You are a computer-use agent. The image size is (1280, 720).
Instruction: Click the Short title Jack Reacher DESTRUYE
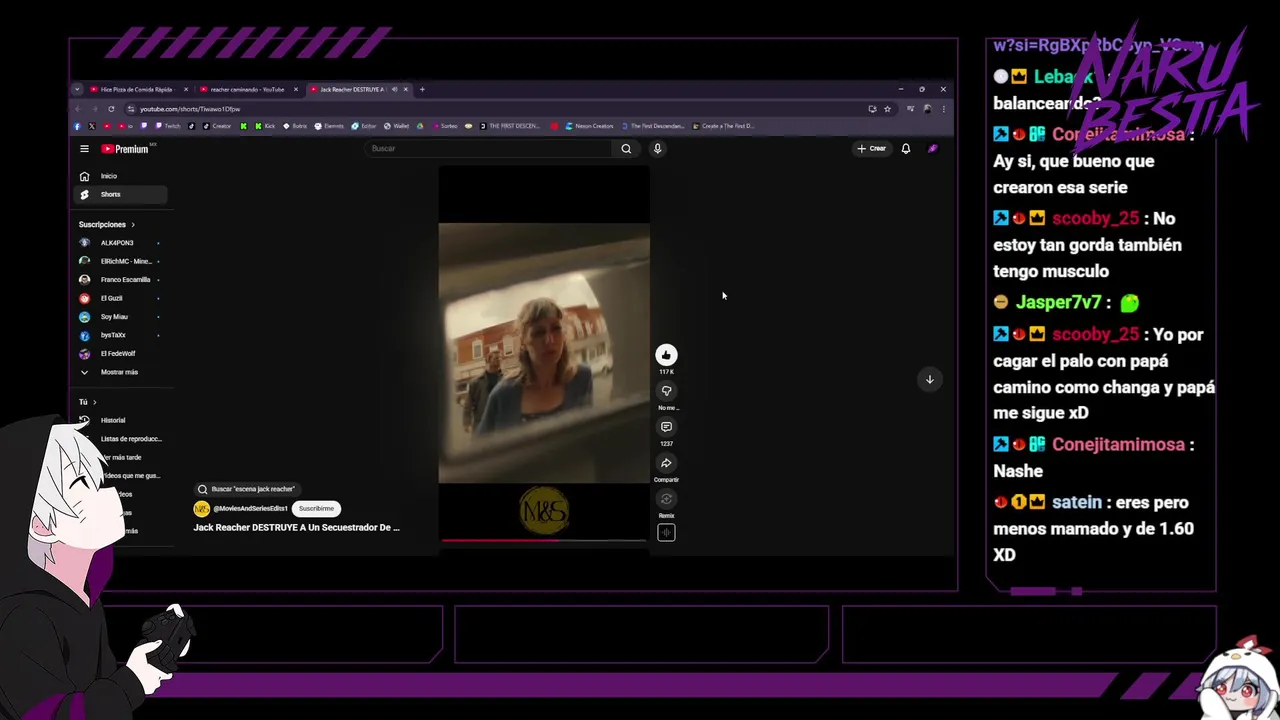click(296, 527)
